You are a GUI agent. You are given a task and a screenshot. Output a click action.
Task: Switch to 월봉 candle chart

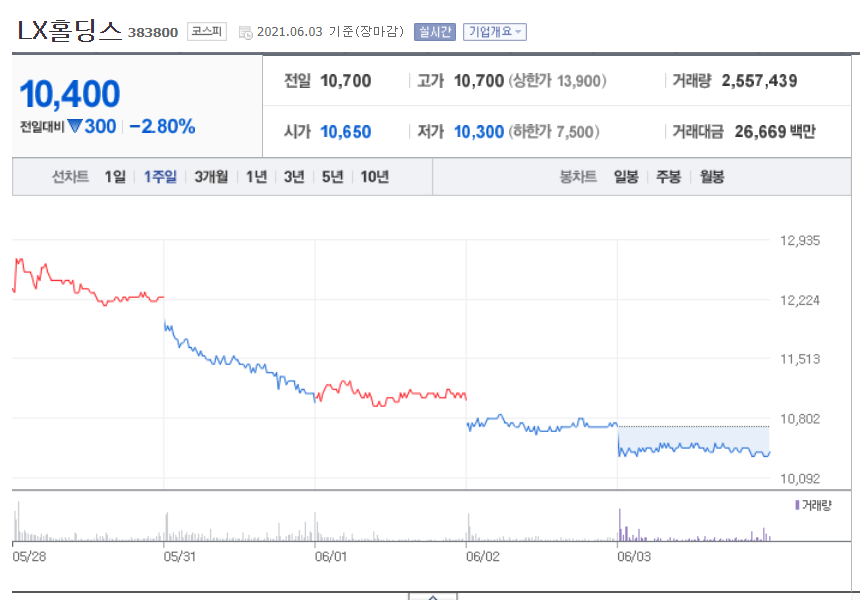712,177
